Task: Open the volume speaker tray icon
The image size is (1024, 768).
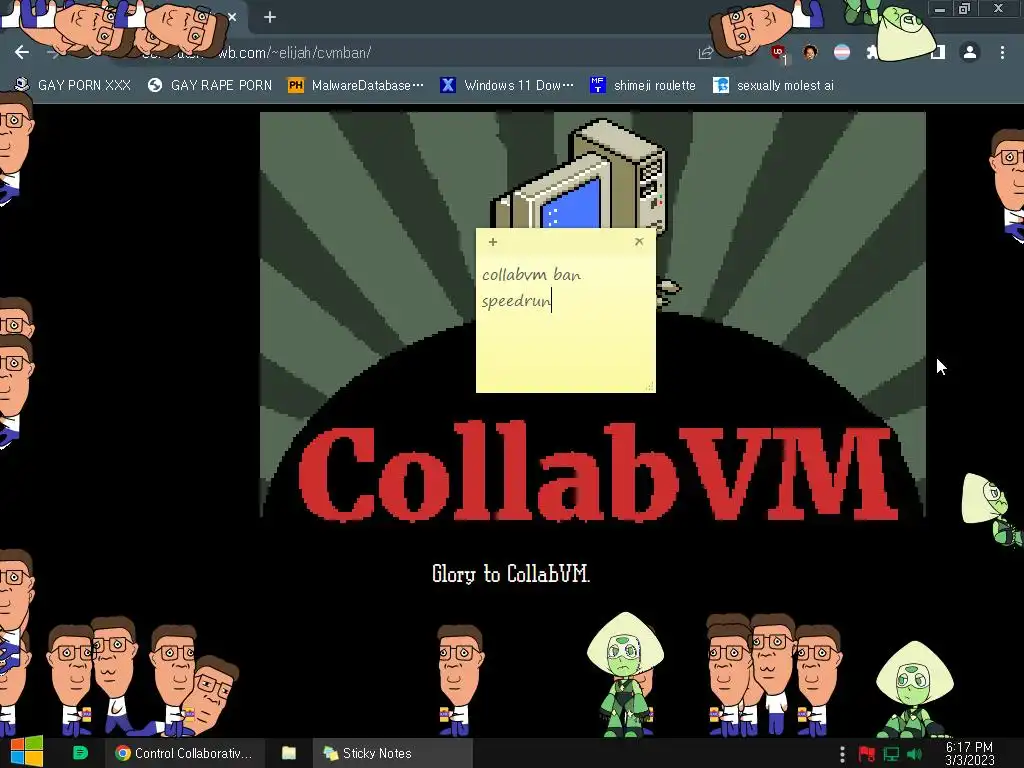Action: pos(914,754)
